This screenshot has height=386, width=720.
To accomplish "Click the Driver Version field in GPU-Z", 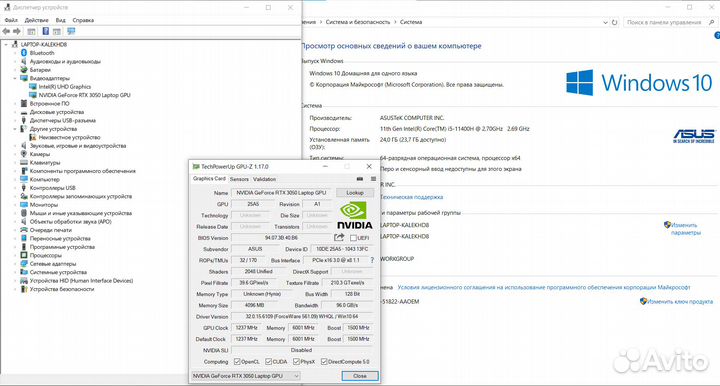I will point(302,317).
